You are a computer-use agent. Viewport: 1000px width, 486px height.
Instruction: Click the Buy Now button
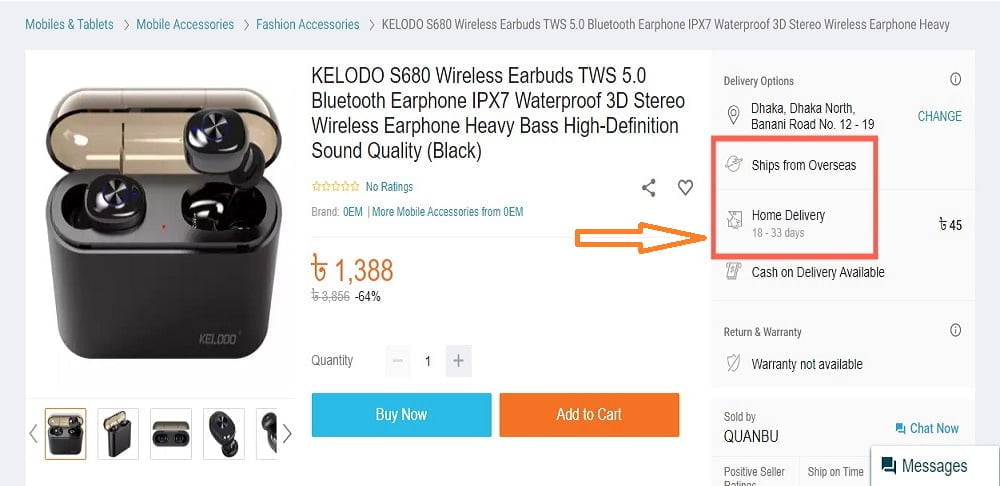pos(401,415)
